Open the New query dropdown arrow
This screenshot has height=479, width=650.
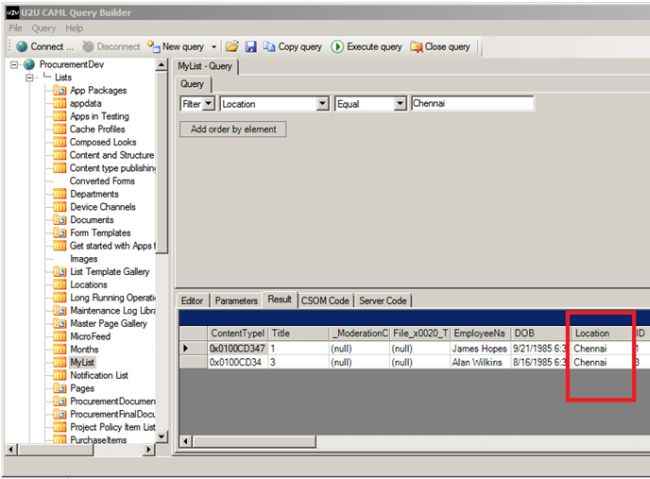pos(214,47)
